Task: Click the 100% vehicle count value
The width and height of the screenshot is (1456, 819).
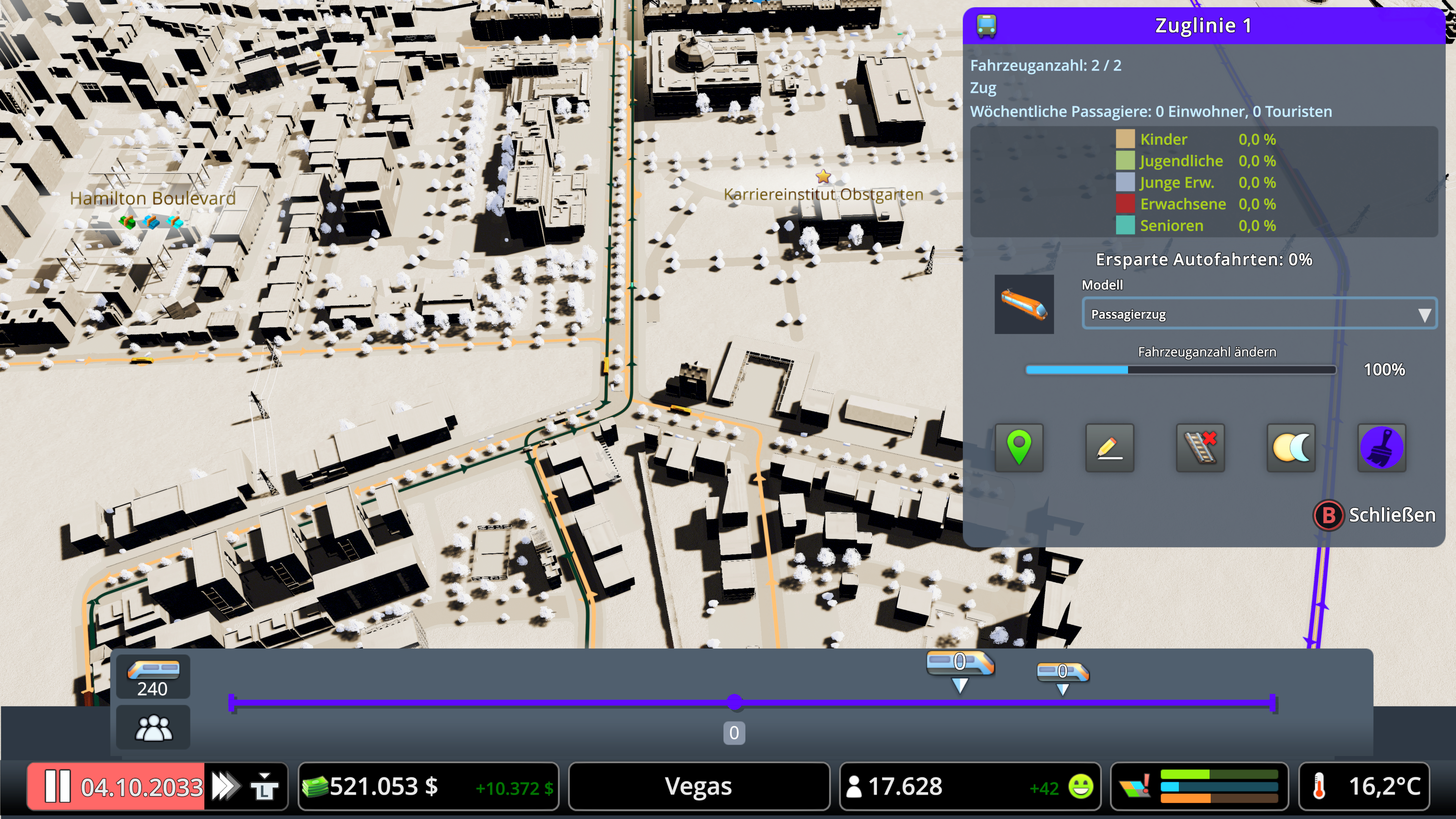Action: pos(1384,370)
